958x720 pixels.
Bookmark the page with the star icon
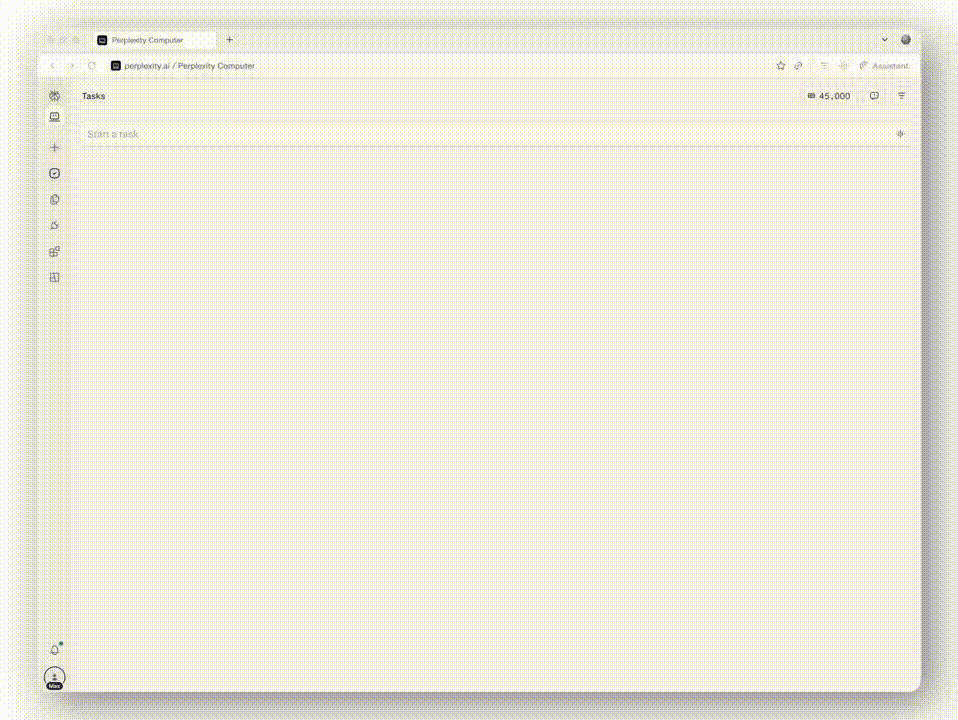(781, 66)
